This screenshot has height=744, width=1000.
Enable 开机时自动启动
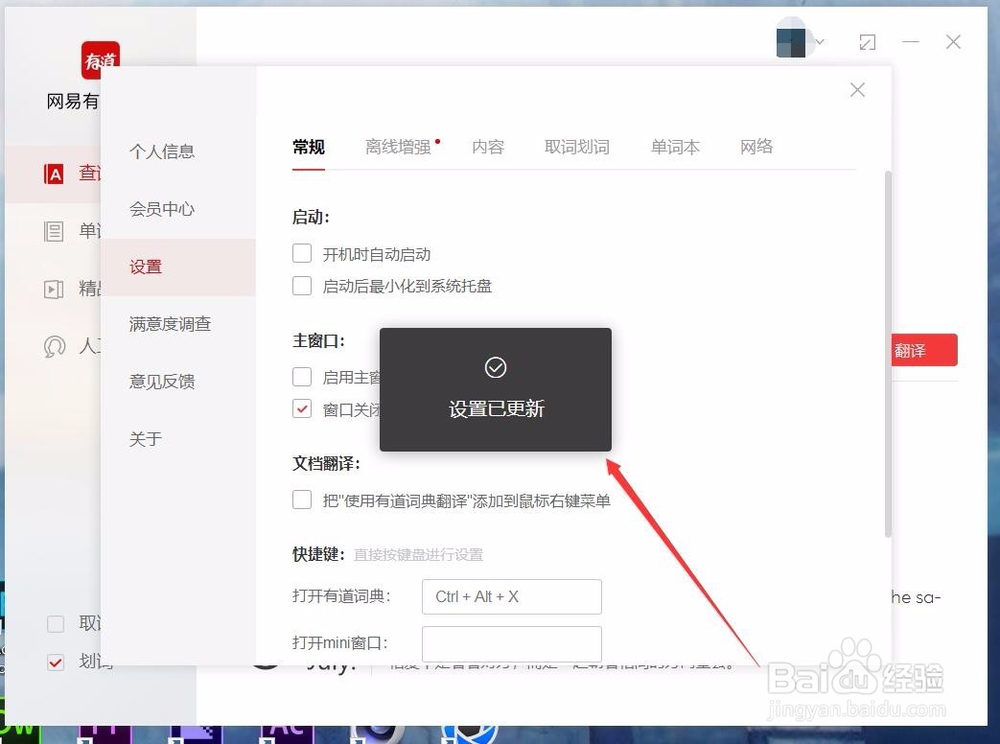coord(302,253)
